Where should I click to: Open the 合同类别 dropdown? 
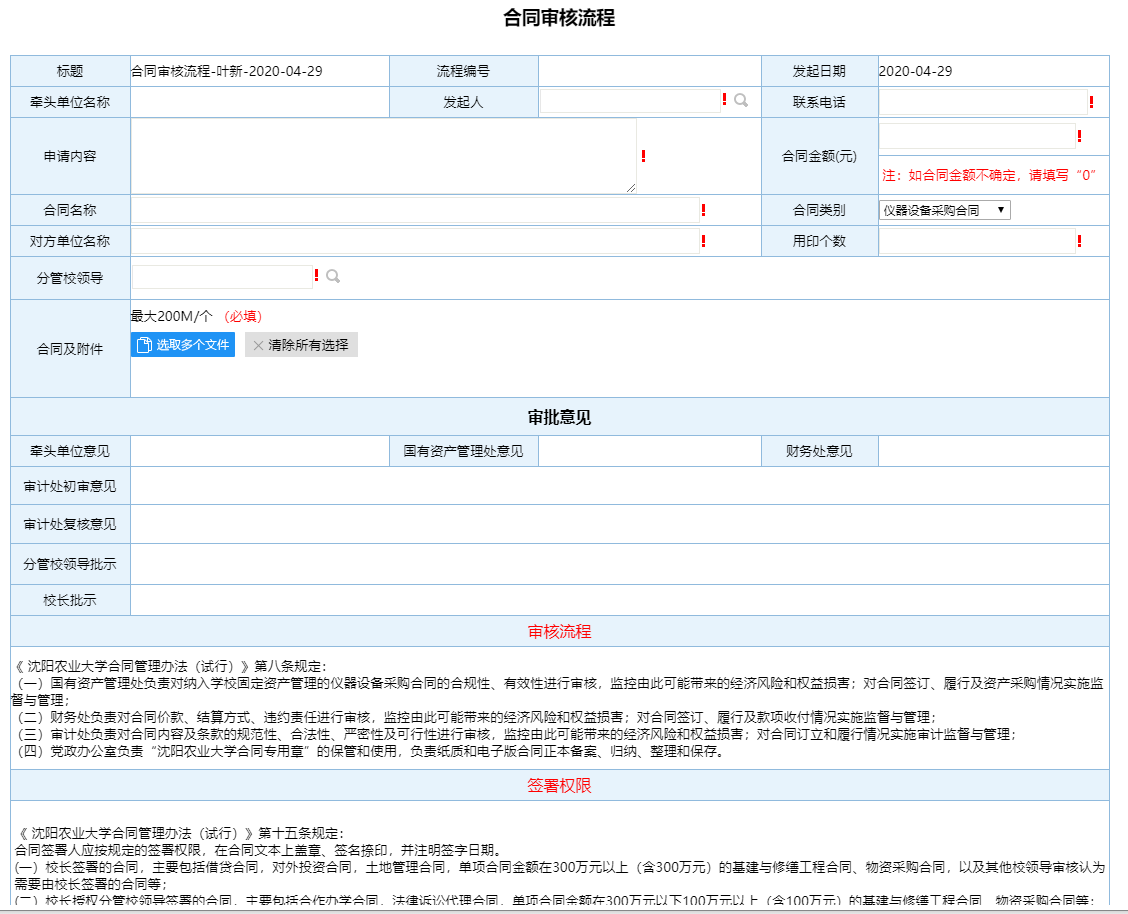coord(945,210)
